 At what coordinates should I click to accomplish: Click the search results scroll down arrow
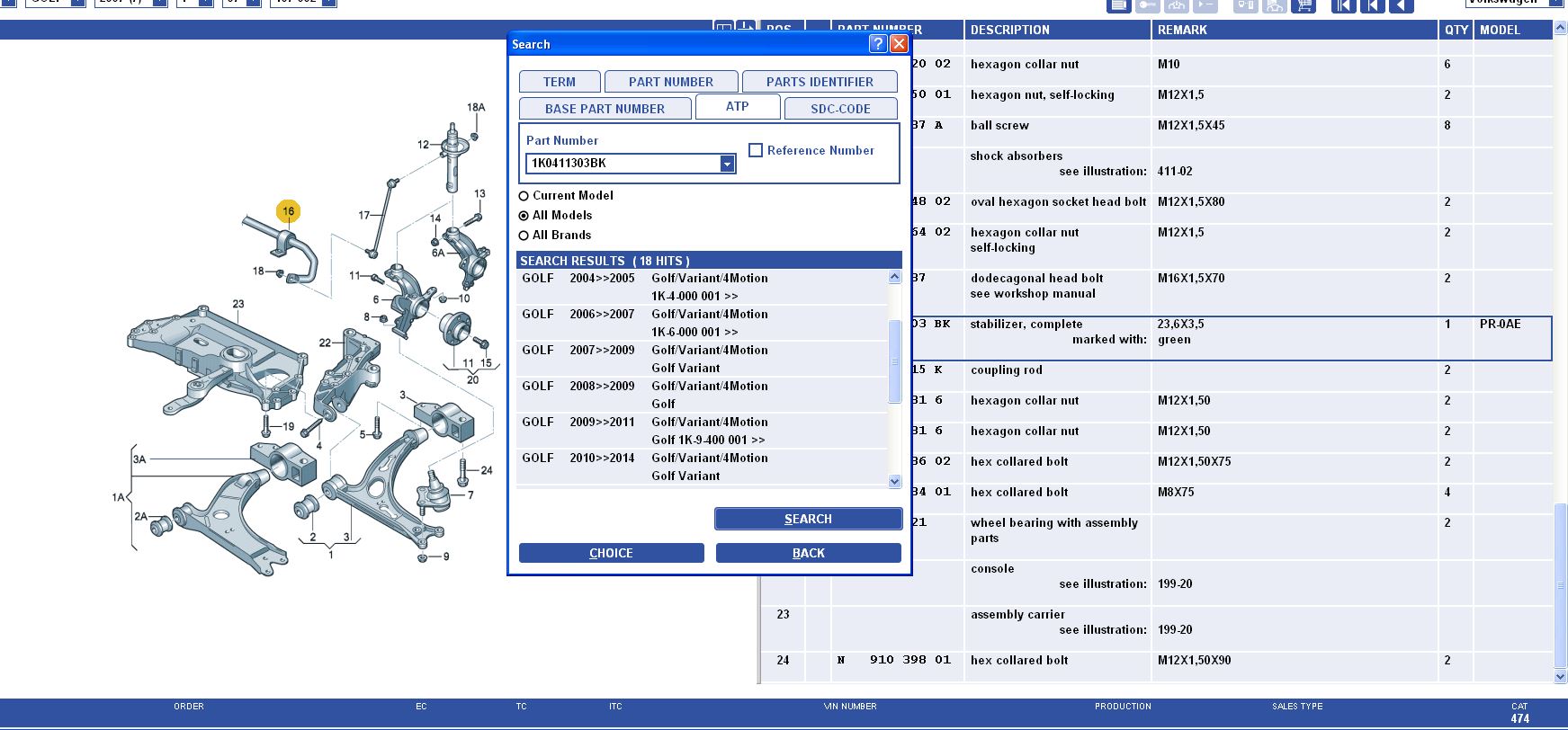click(x=894, y=481)
